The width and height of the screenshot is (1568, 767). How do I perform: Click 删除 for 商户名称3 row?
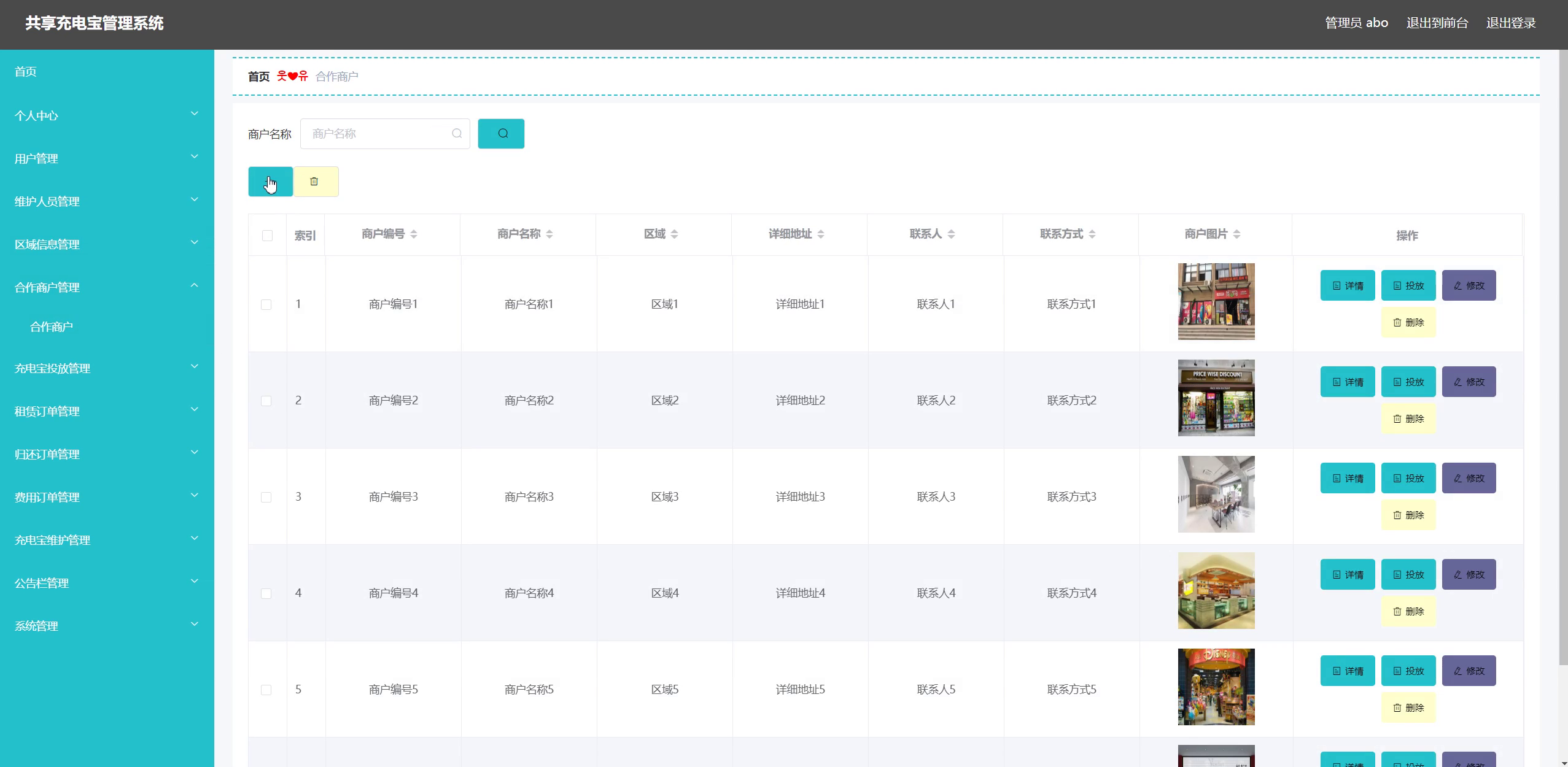tap(1408, 515)
